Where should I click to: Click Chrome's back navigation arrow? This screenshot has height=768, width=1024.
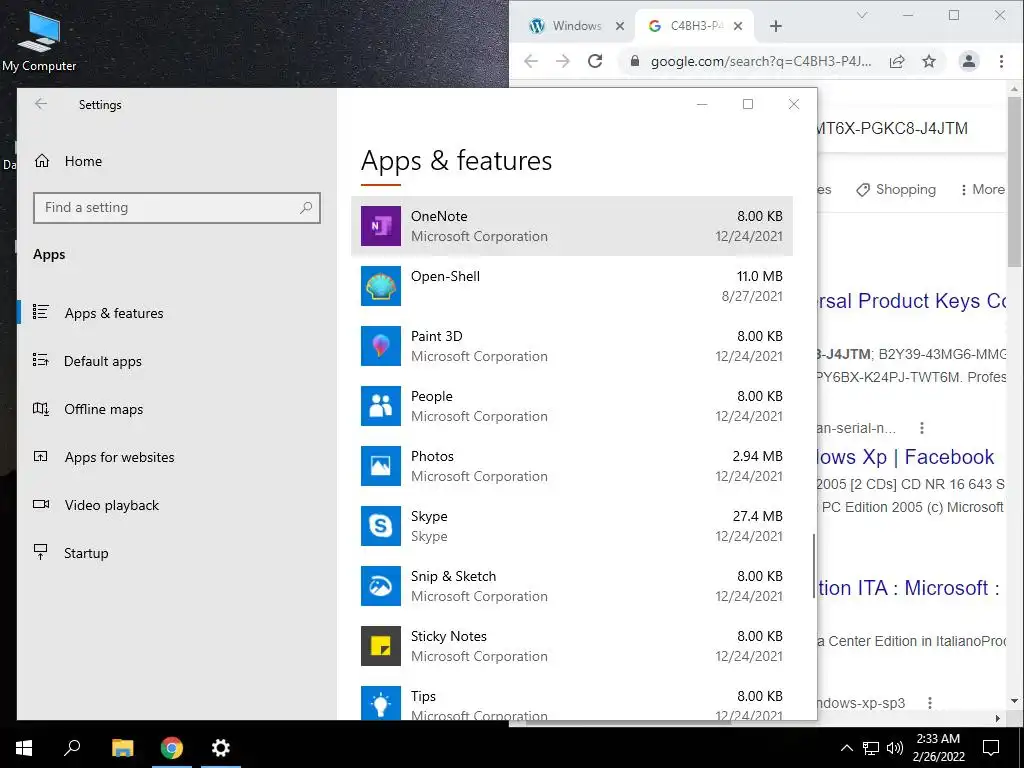531,61
